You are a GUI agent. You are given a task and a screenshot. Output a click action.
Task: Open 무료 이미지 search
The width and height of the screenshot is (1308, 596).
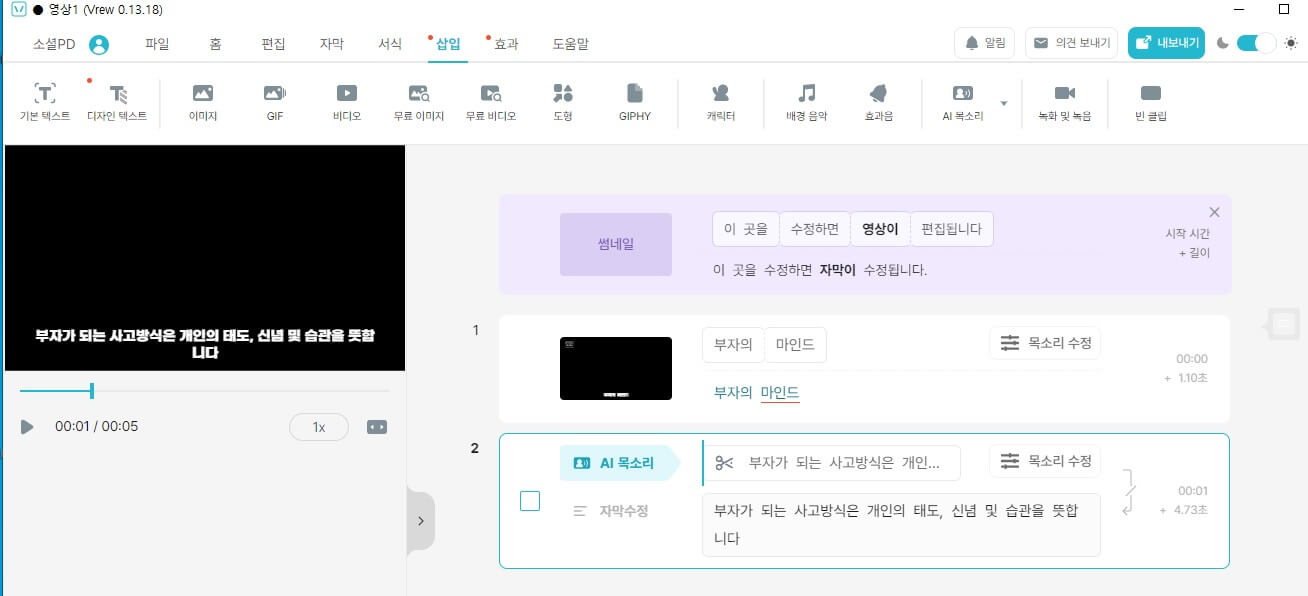[x=419, y=102]
